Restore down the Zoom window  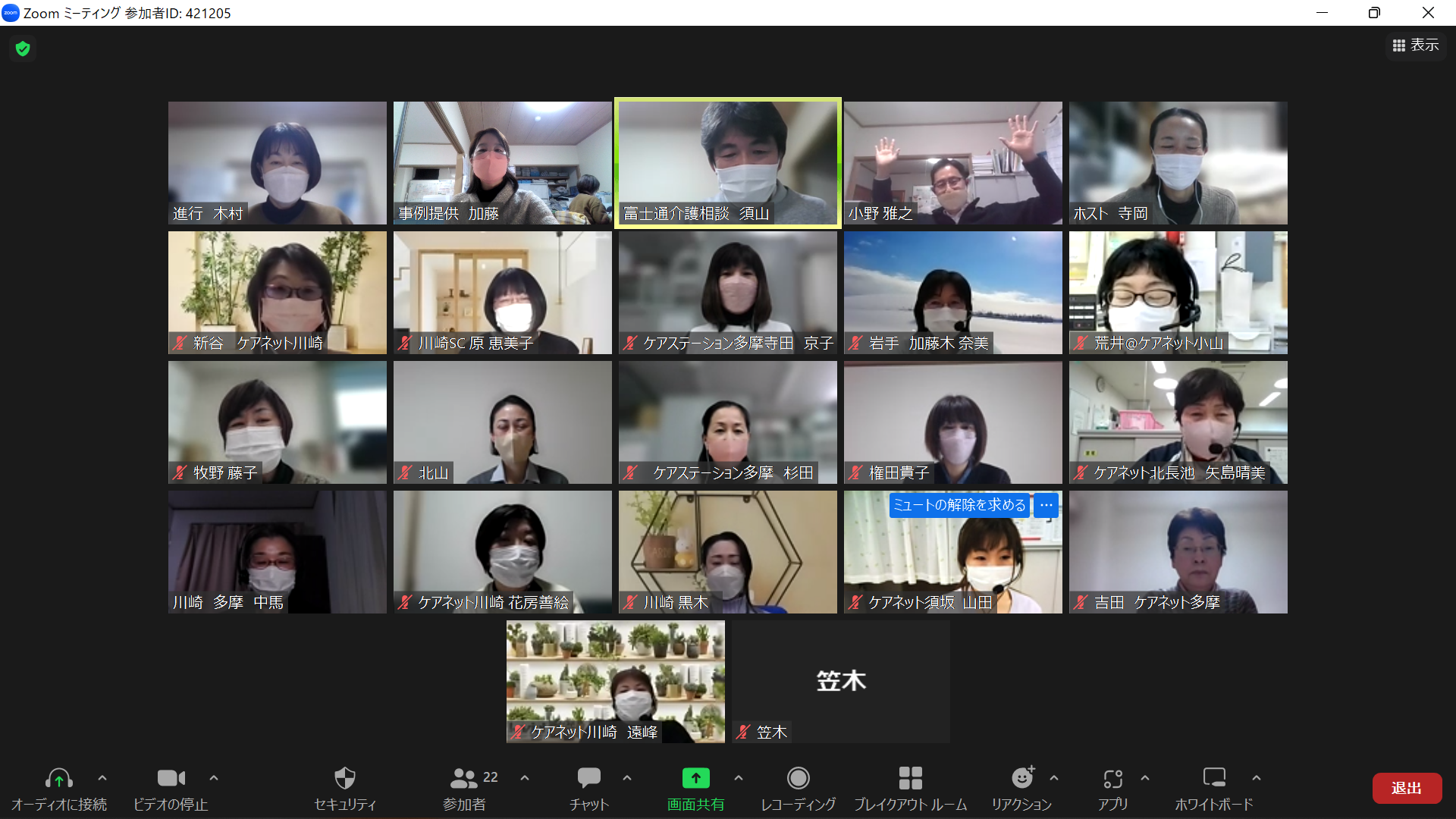(x=1374, y=13)
